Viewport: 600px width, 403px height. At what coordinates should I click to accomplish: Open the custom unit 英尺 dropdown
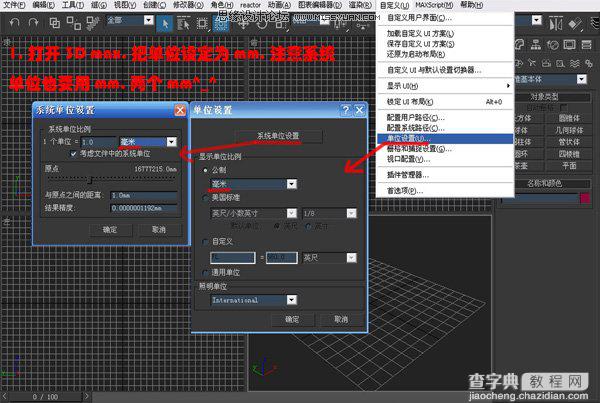[351, 258]
